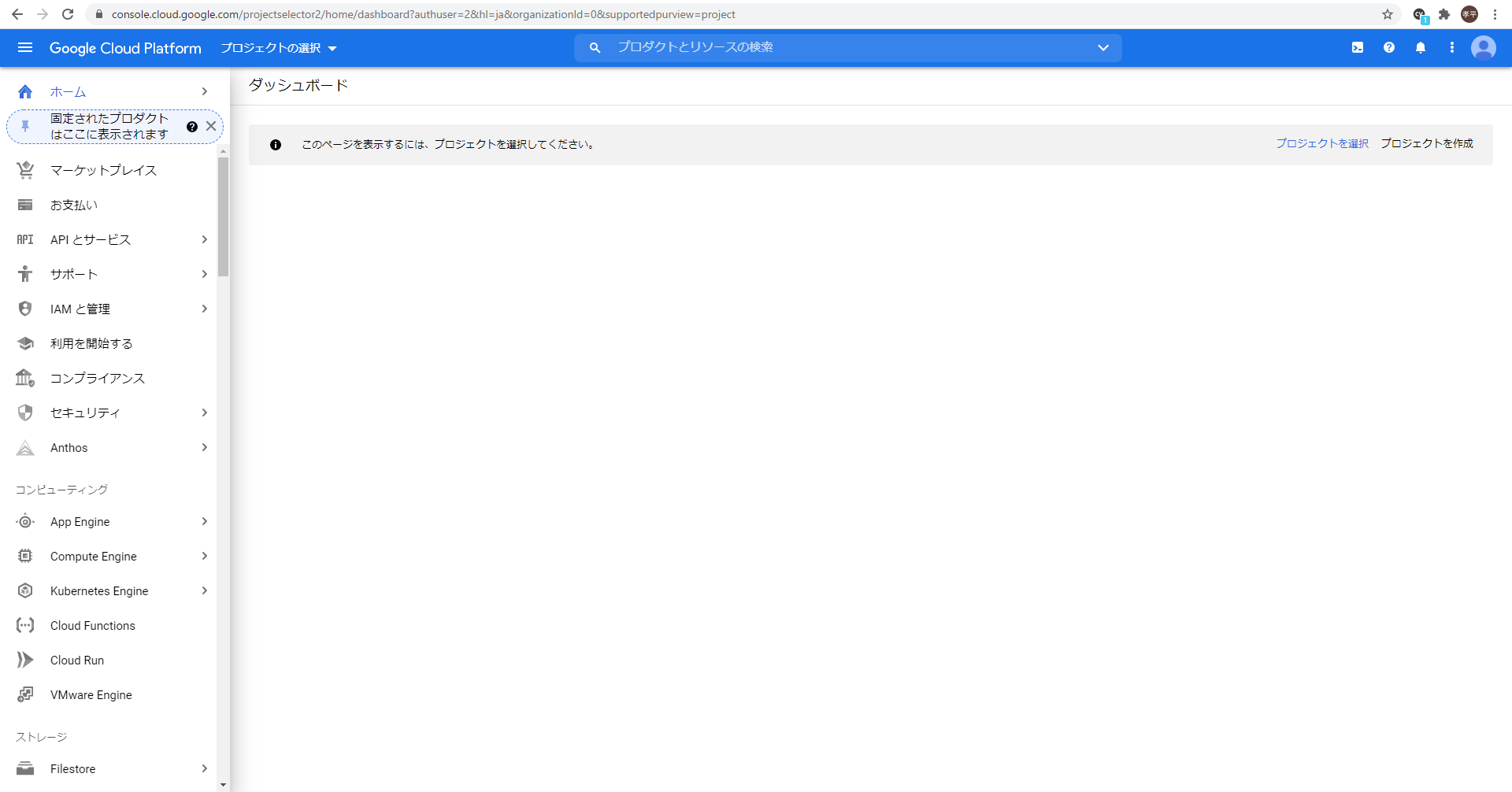The image size is (1512, 792).
Task: Open the account avatar menu
Action: 1484,48
